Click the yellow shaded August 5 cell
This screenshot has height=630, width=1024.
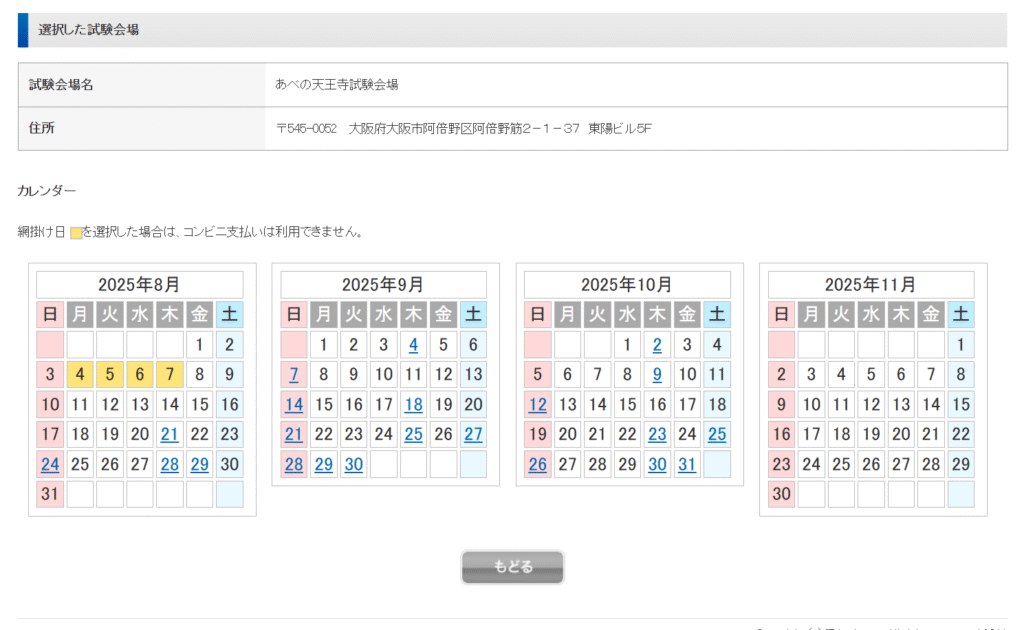pyautogui.click(x=110, y=375)
